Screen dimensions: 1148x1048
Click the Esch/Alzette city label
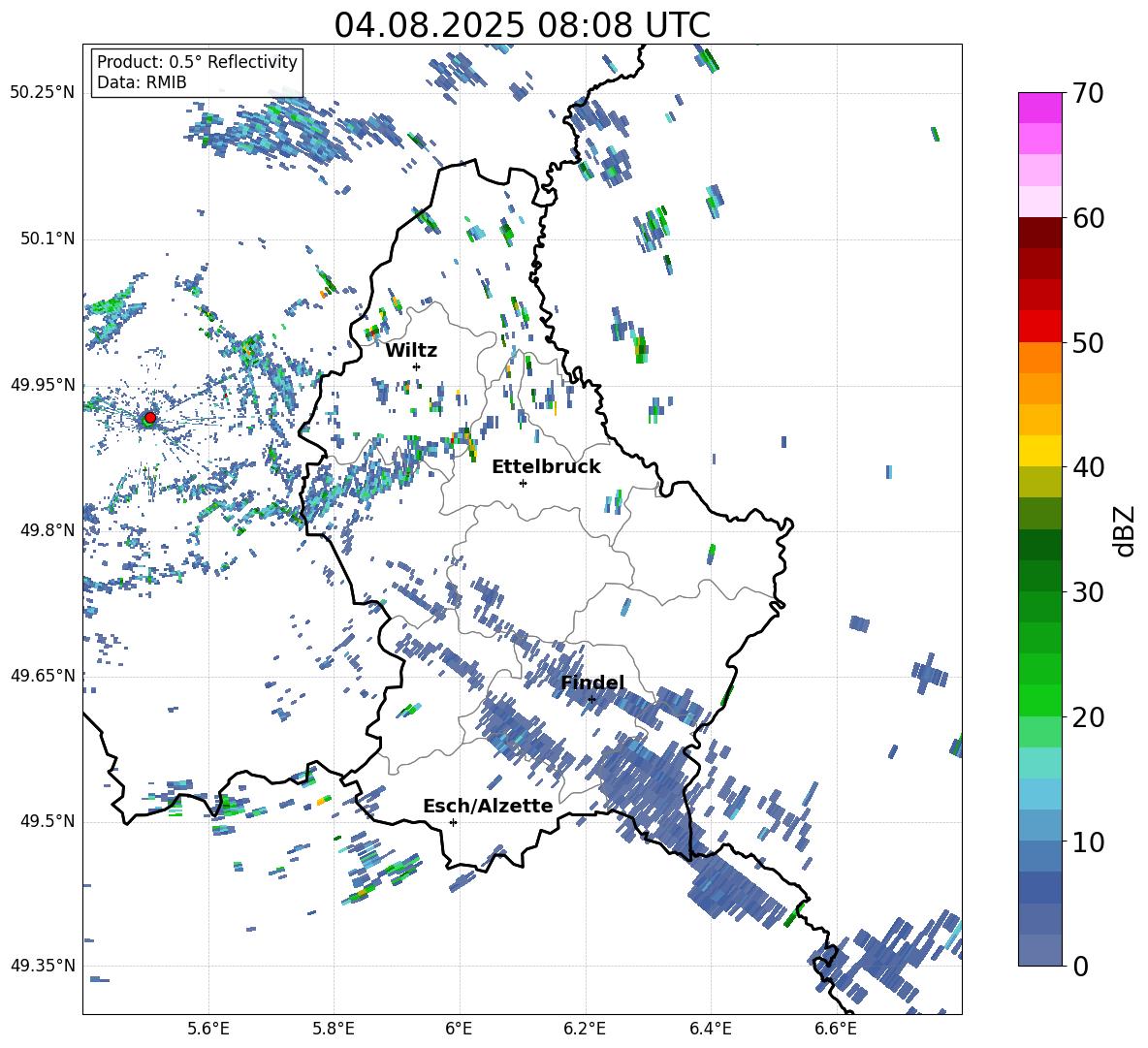[x=488, y=807]
